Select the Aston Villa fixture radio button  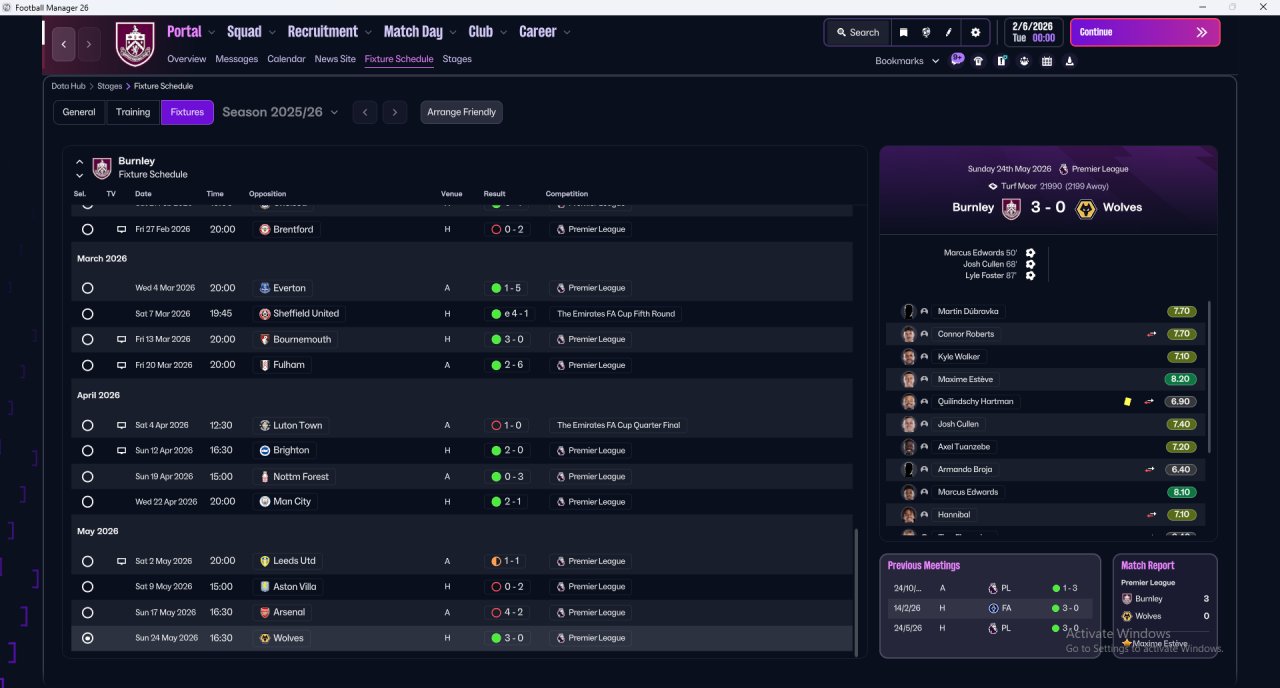coord(88,587)
